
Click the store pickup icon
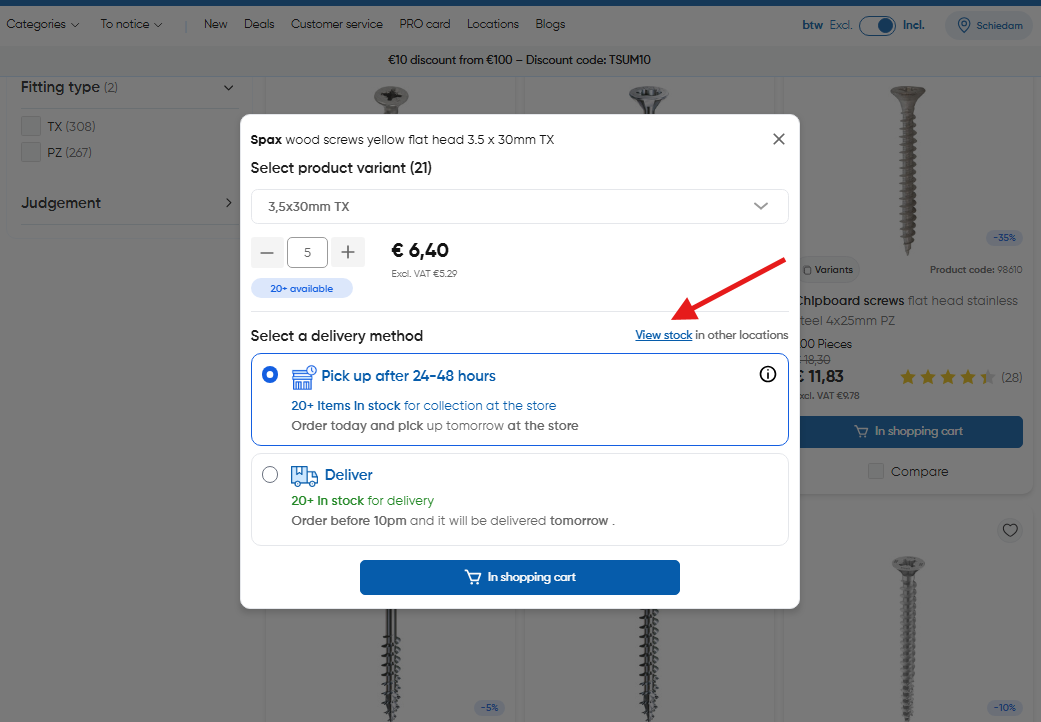(x=304, y=377)
